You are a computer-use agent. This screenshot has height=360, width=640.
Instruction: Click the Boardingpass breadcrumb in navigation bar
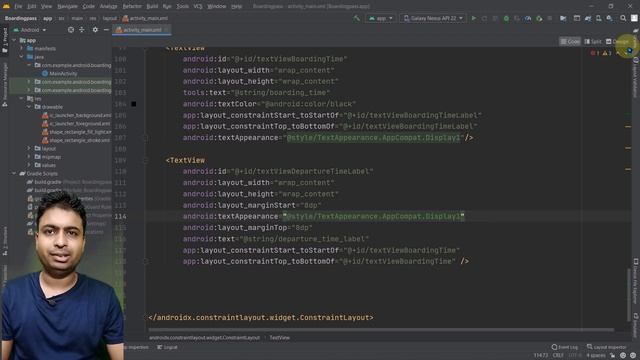[x=21, y=18]
